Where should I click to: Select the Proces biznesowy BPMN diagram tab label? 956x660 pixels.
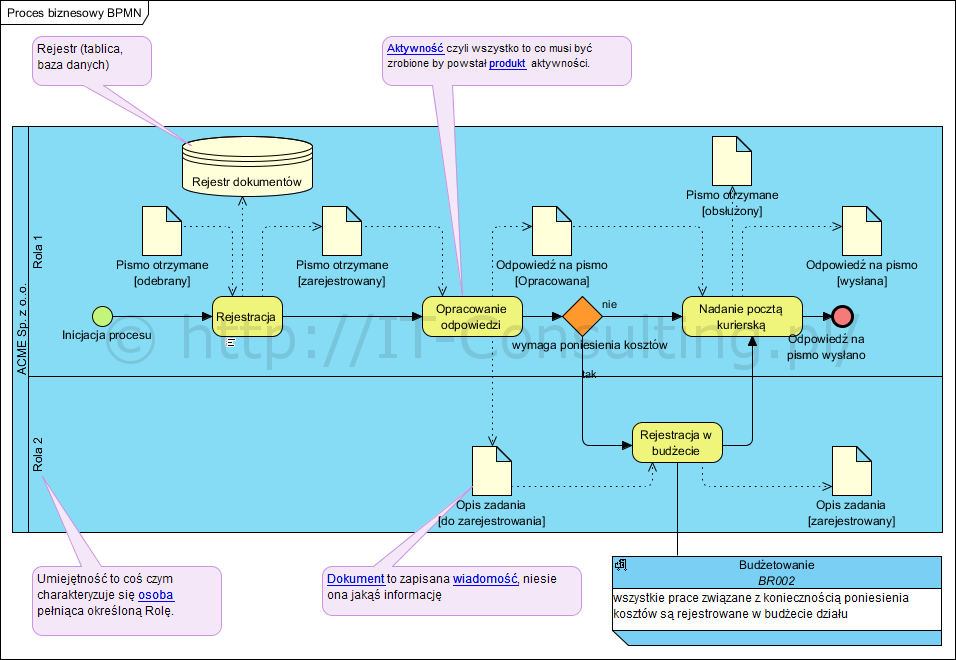[x=74, y=12]
